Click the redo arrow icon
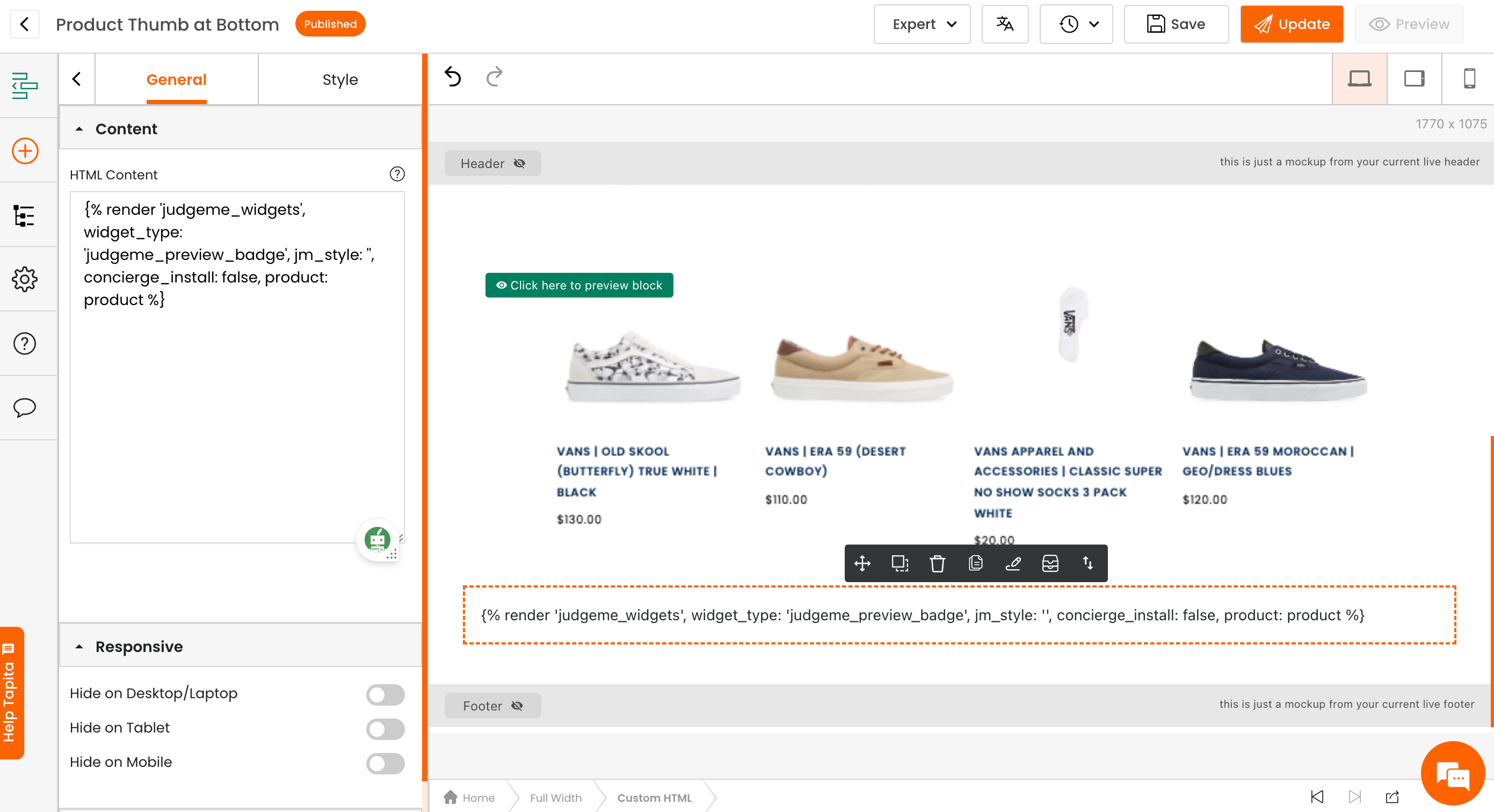This screenshot has height=812, width=1494. pyautogui.click(x=494, y=77)
